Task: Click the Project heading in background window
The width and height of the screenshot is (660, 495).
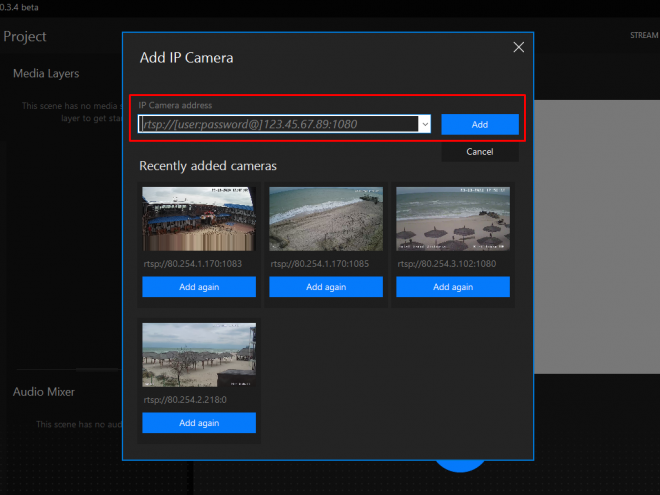Action: pyautogui.click(x=24, y=37)
